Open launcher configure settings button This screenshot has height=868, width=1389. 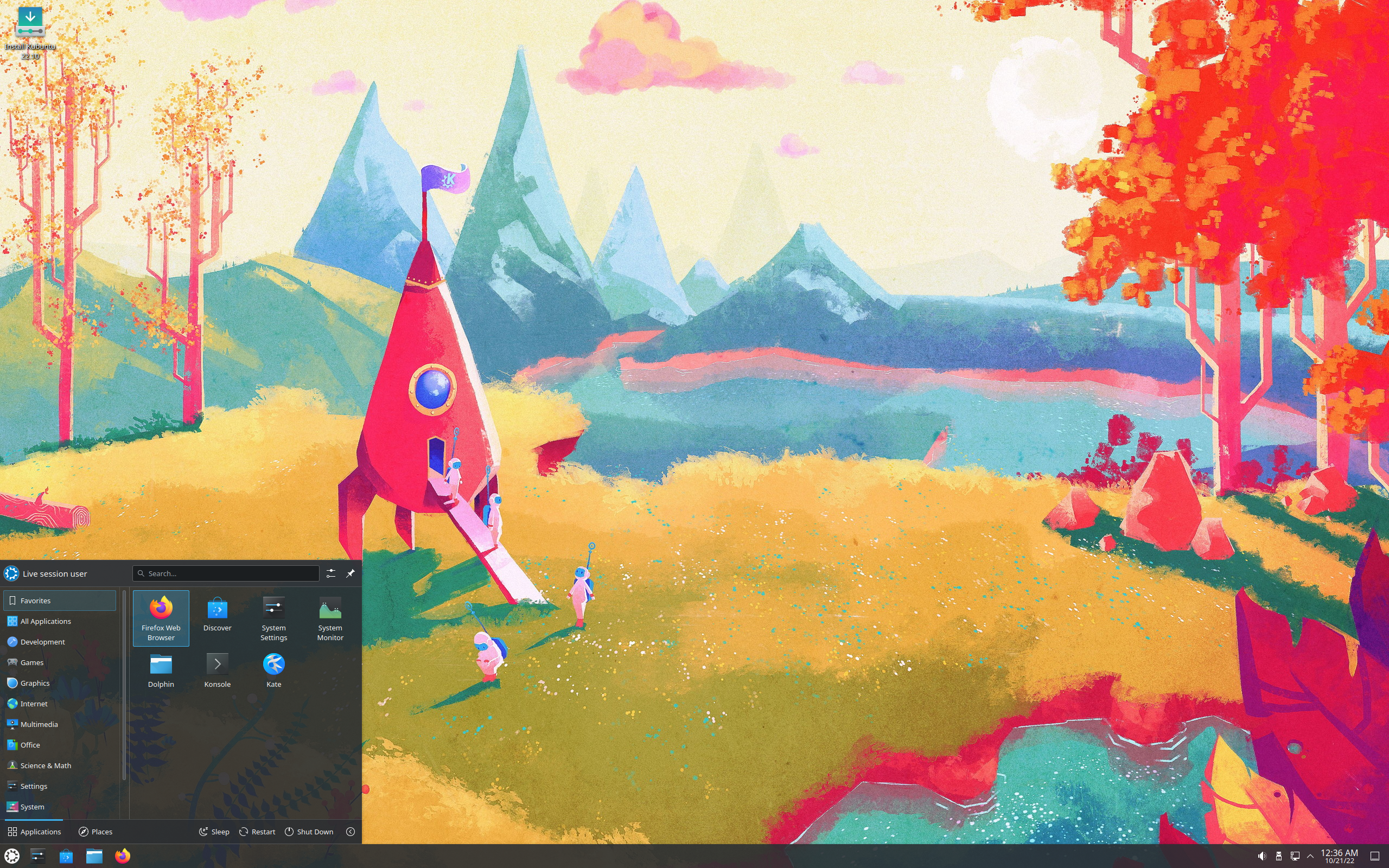click(x=330, y=573)
